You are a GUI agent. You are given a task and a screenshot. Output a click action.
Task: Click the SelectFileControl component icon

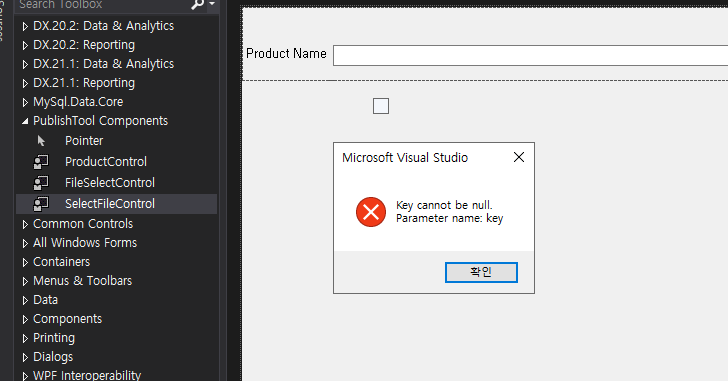[x=41, y=203]
